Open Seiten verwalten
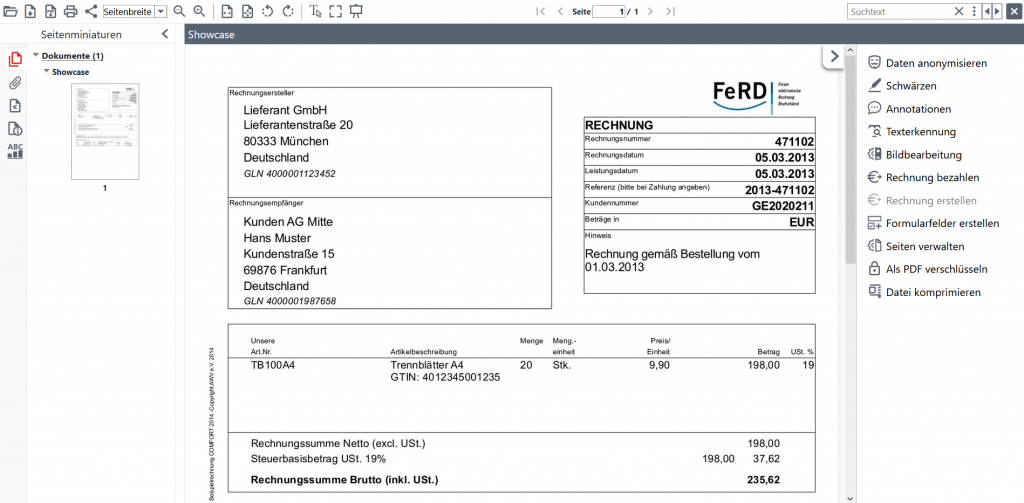1024x503 pixels. click(x=916, y=246)
